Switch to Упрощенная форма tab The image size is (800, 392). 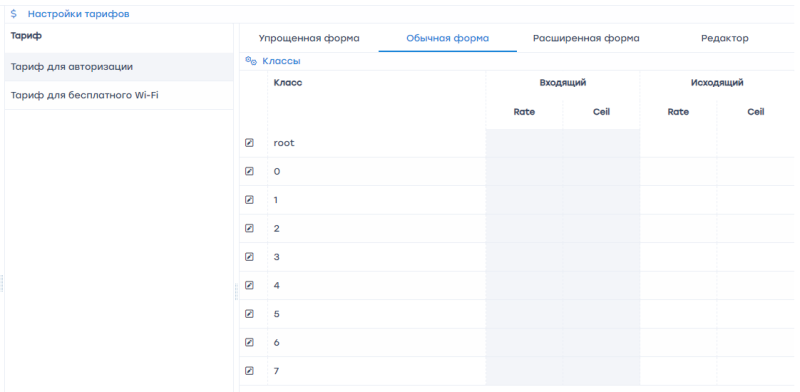click(x=309, y=38)
